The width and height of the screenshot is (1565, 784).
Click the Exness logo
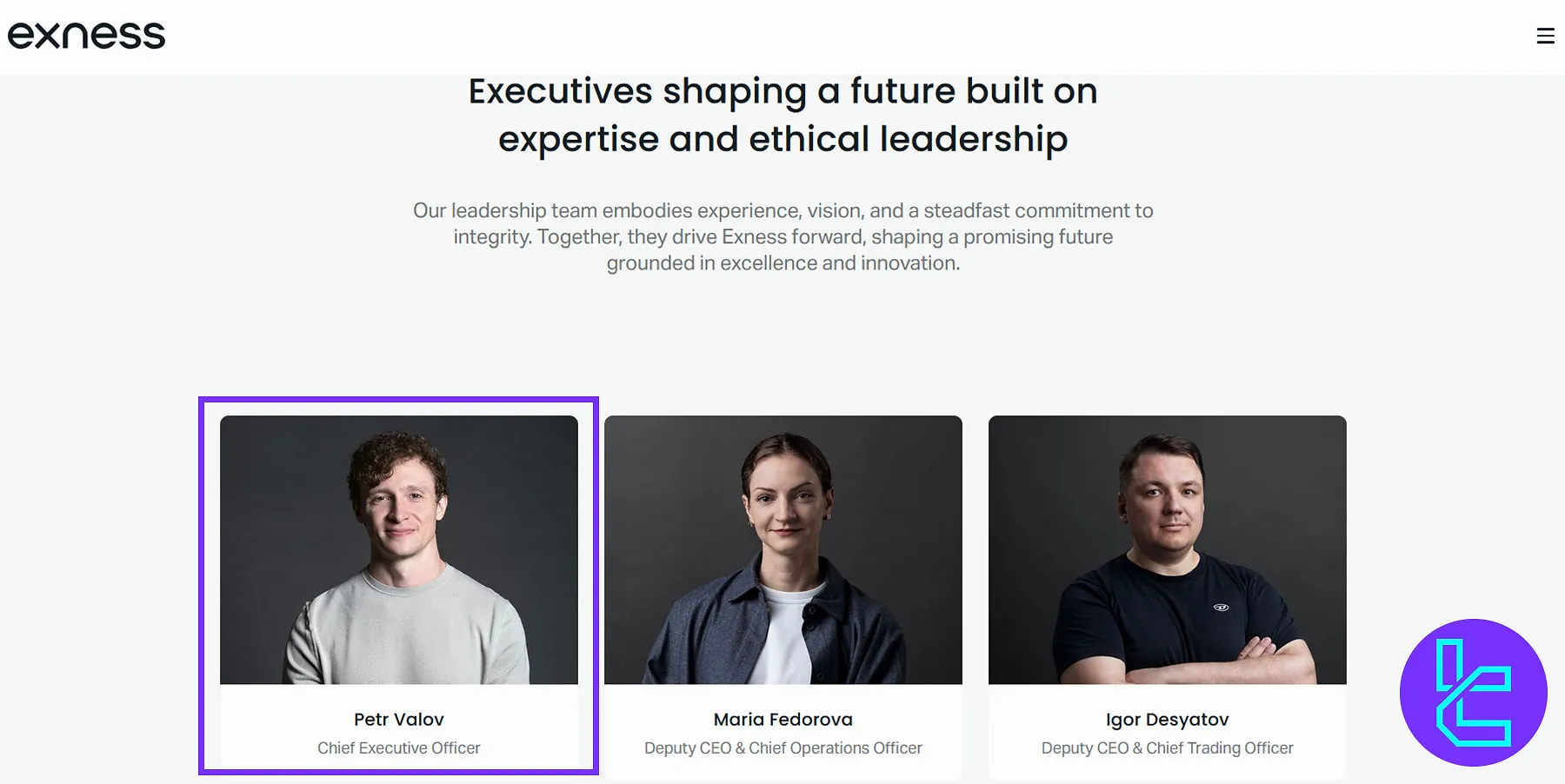[x=86, y=36]
